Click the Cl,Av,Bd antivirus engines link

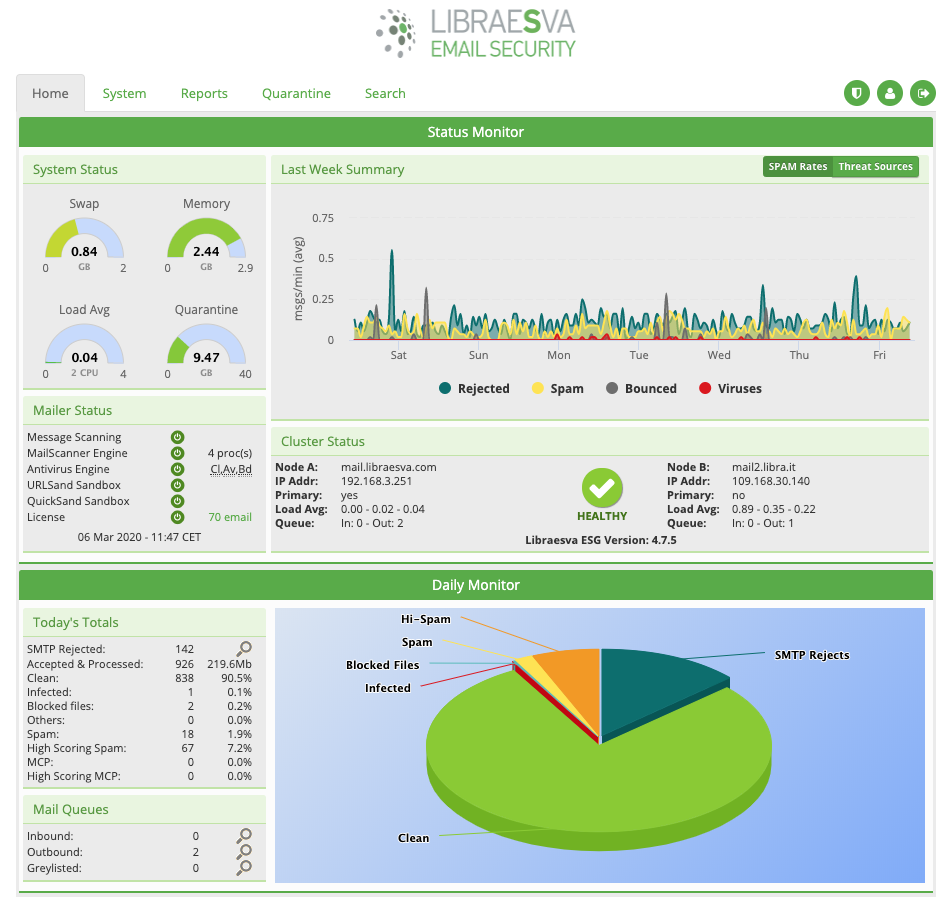tap(231, 469)
